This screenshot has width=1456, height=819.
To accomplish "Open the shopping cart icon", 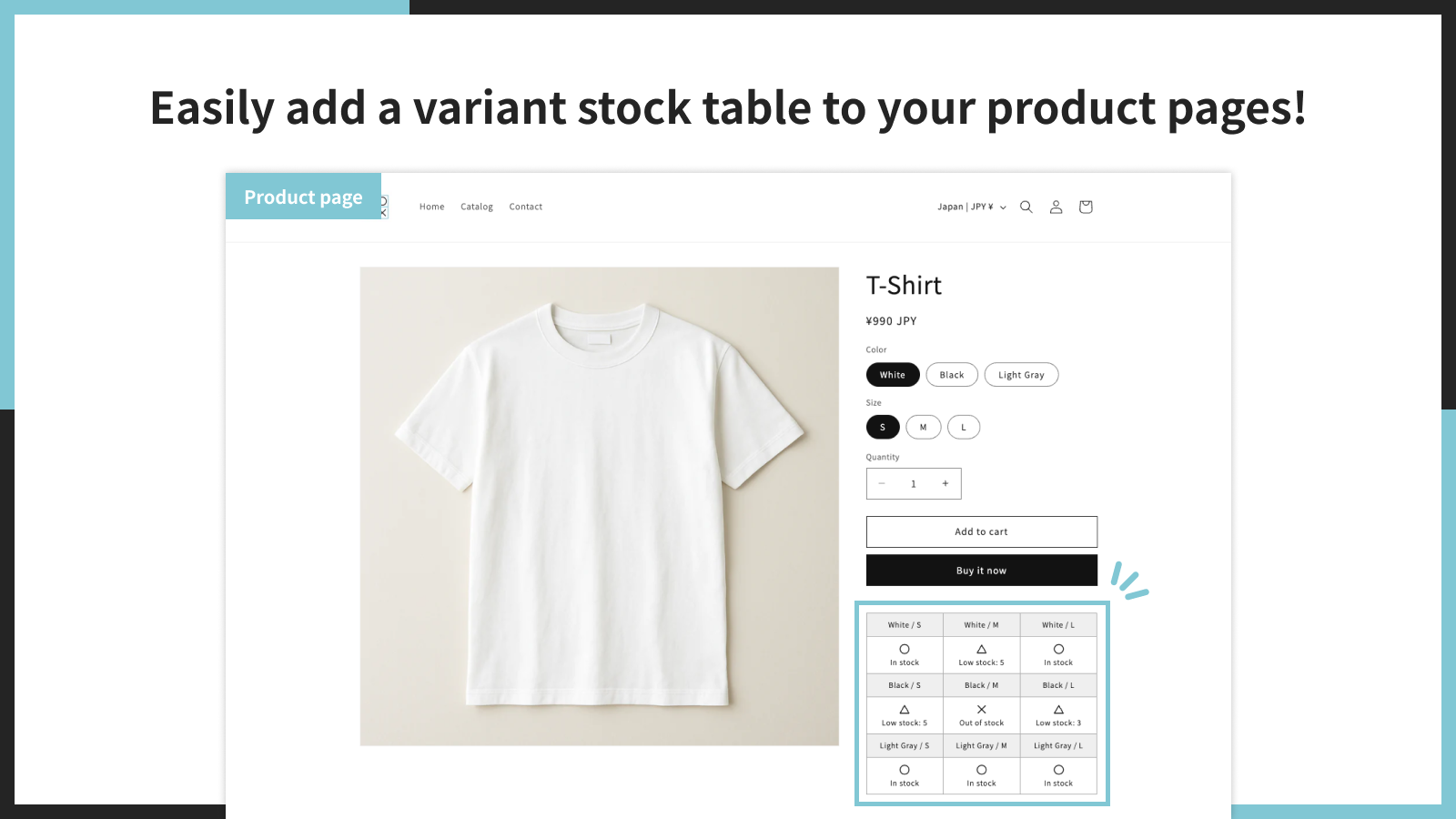I will [x=1086, y=207].
